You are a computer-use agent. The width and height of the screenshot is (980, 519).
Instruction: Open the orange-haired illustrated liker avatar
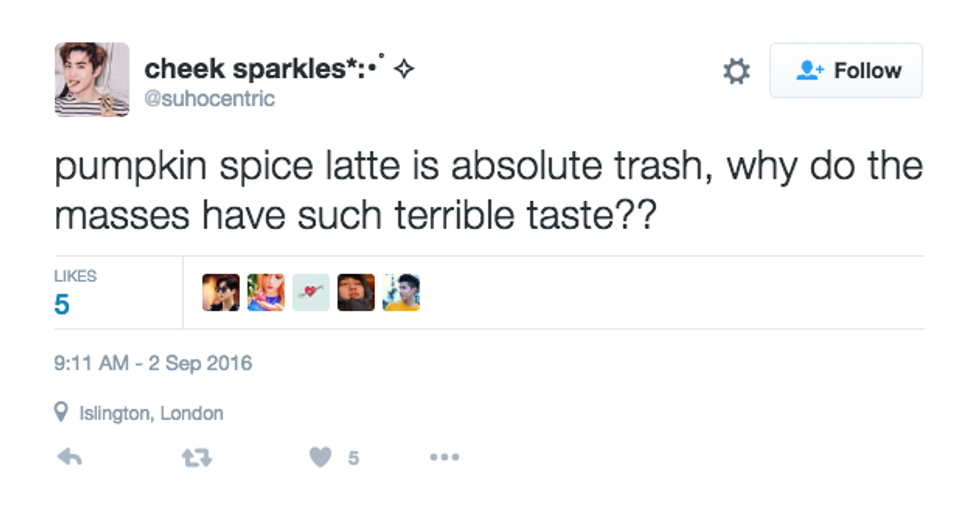click(266, 292)
